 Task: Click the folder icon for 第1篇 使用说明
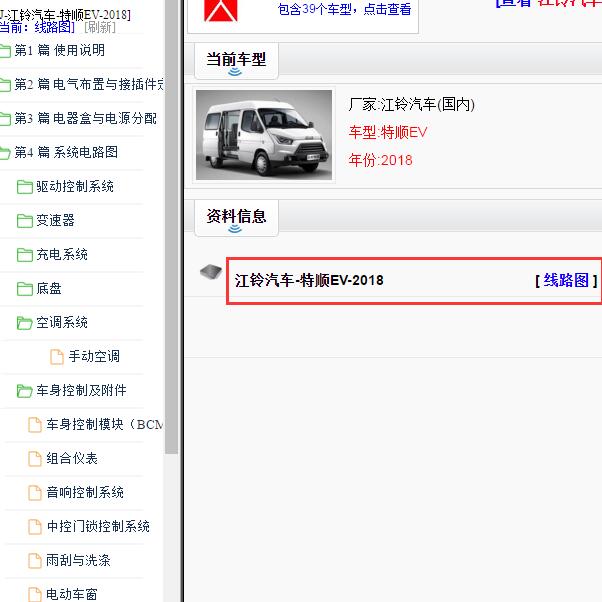(5, 51)
